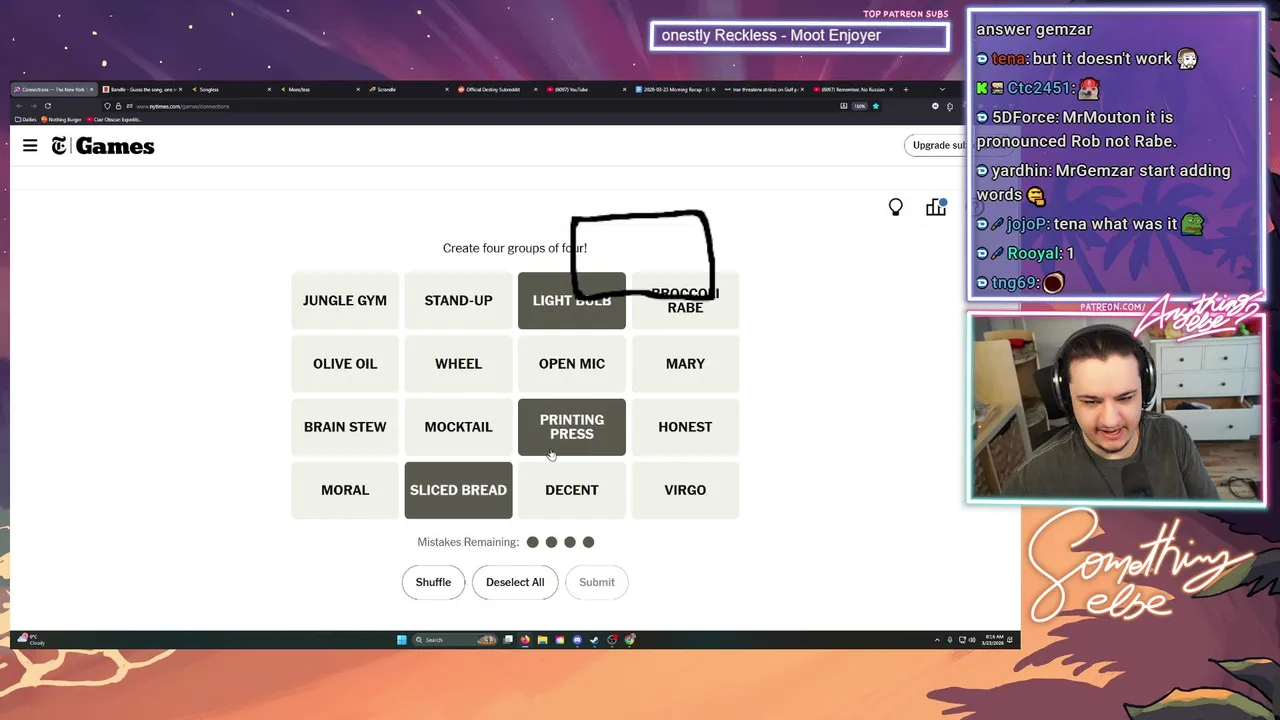Open Discord from the taskbar
This screenshot has height=720, width=1280.
pos(577,640)
